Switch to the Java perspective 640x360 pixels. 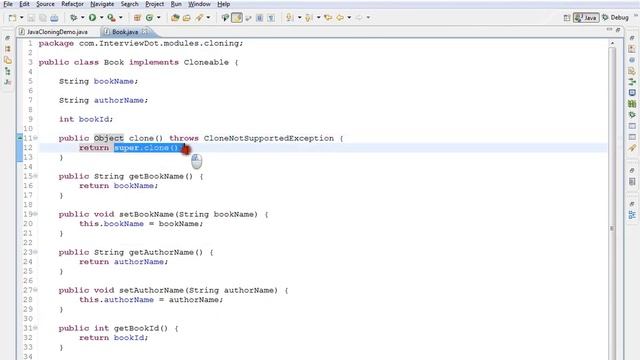pos(586,18)
